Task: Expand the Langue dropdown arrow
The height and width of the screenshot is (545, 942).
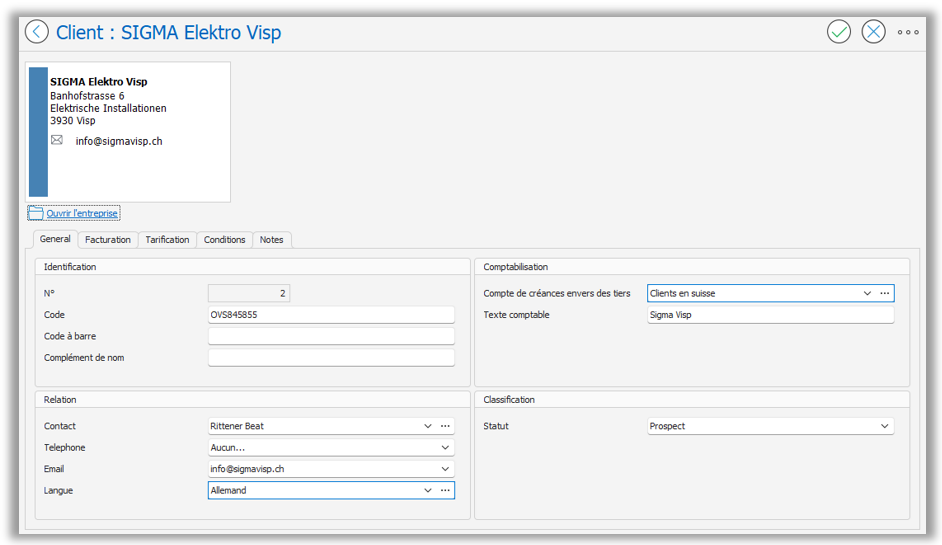Action: pyautogui.click(x=428, y=490)
